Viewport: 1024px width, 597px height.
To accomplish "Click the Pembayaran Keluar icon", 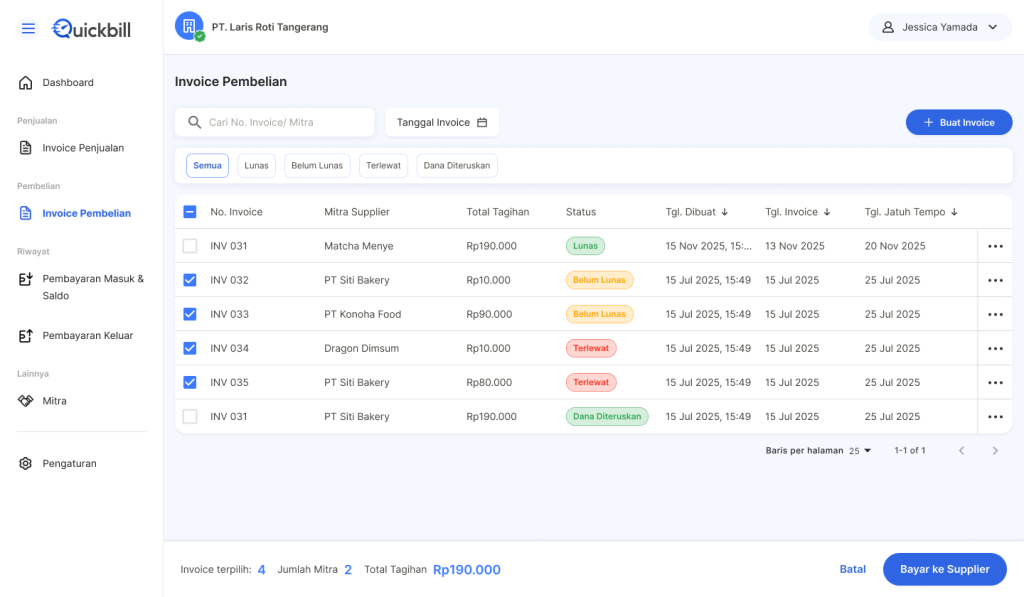I will tap(26, 336).
